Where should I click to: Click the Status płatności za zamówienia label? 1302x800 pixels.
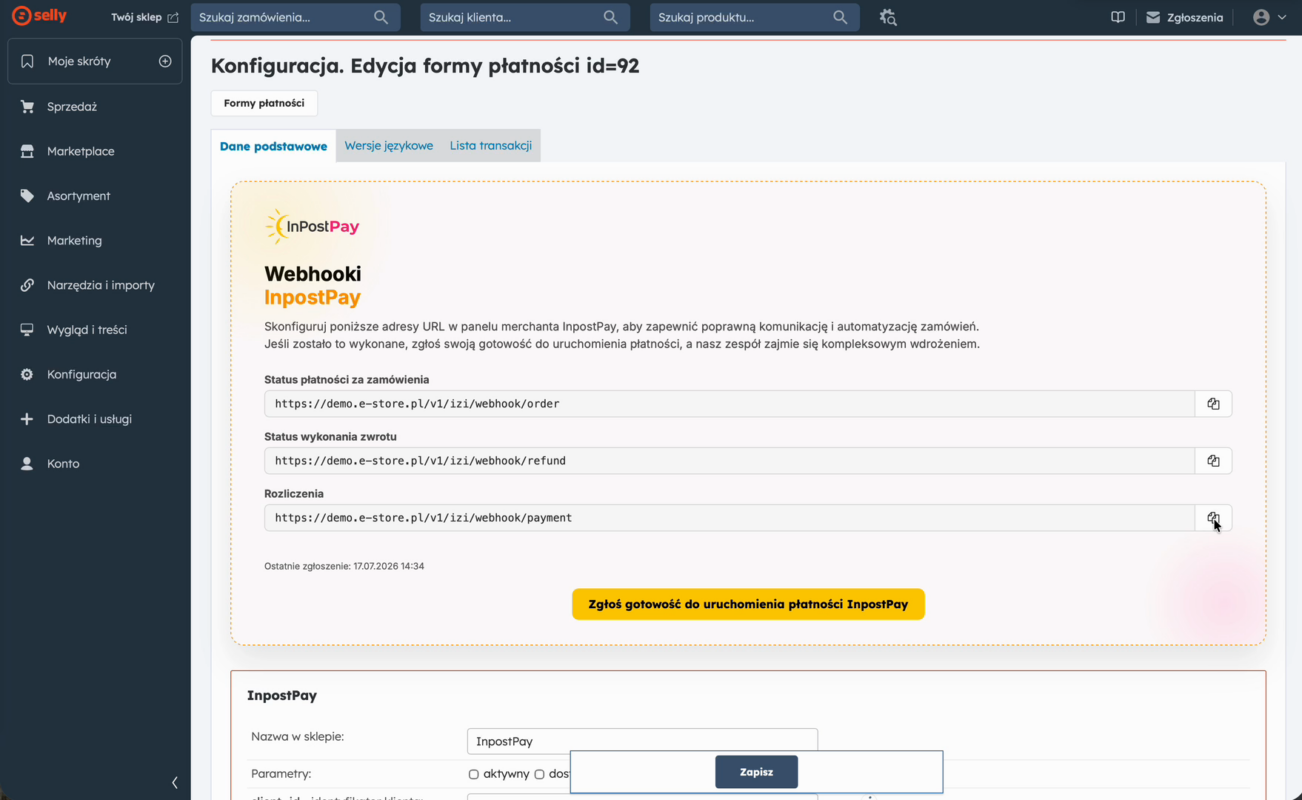point(347,380)
